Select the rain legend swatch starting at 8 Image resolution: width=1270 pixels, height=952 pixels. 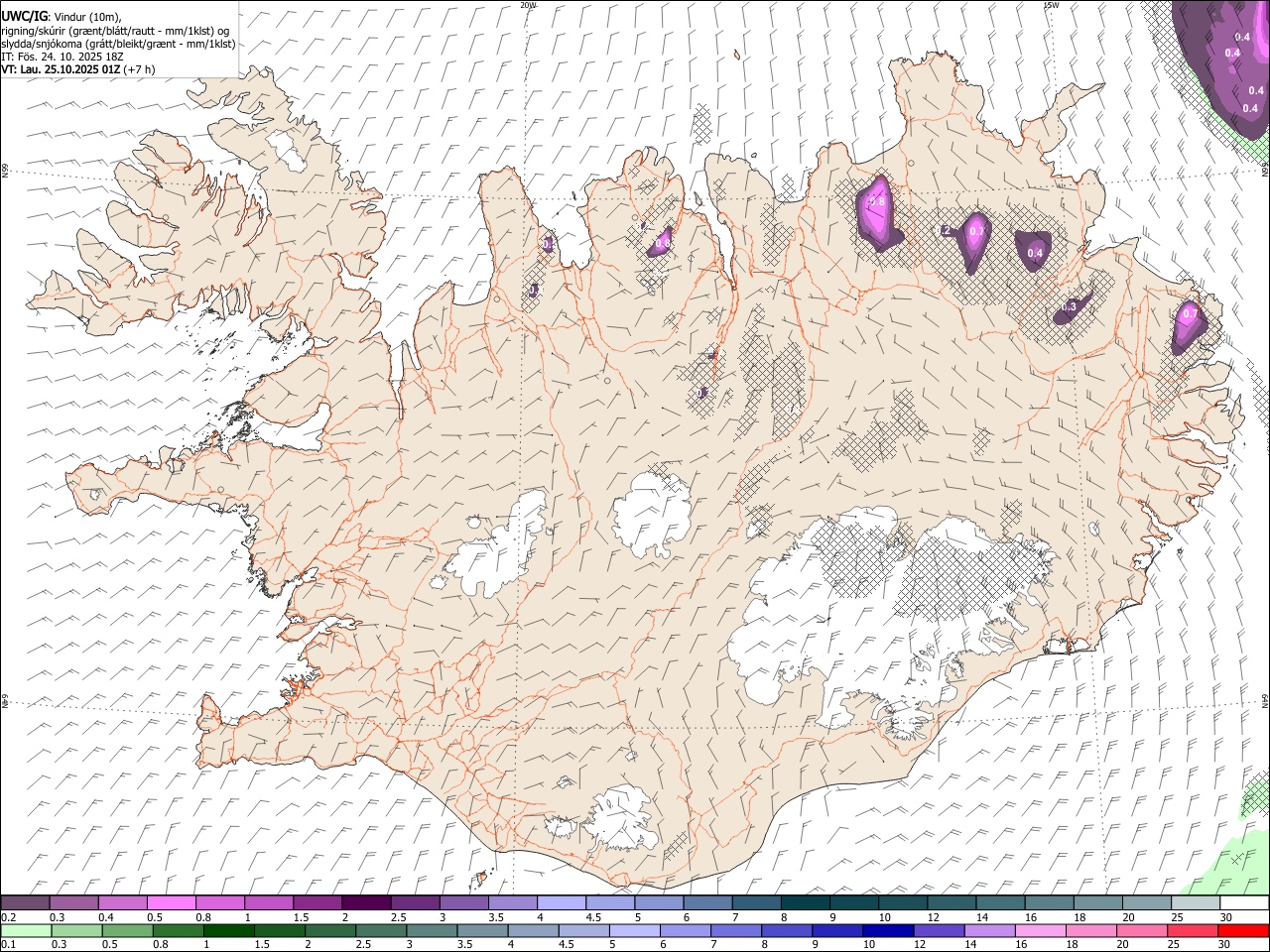(x=786, y=930)
